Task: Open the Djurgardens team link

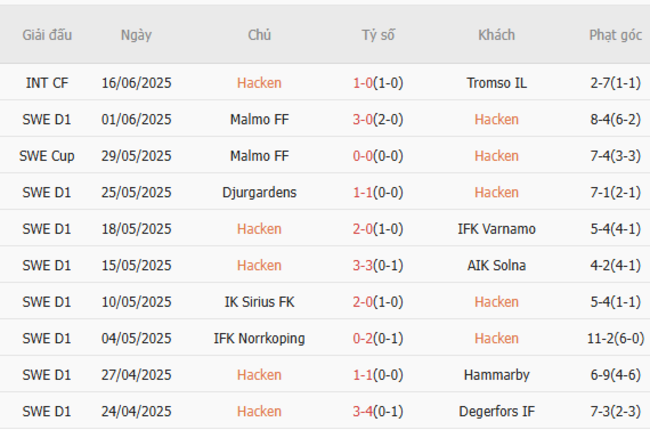Action: click(259, 192)
